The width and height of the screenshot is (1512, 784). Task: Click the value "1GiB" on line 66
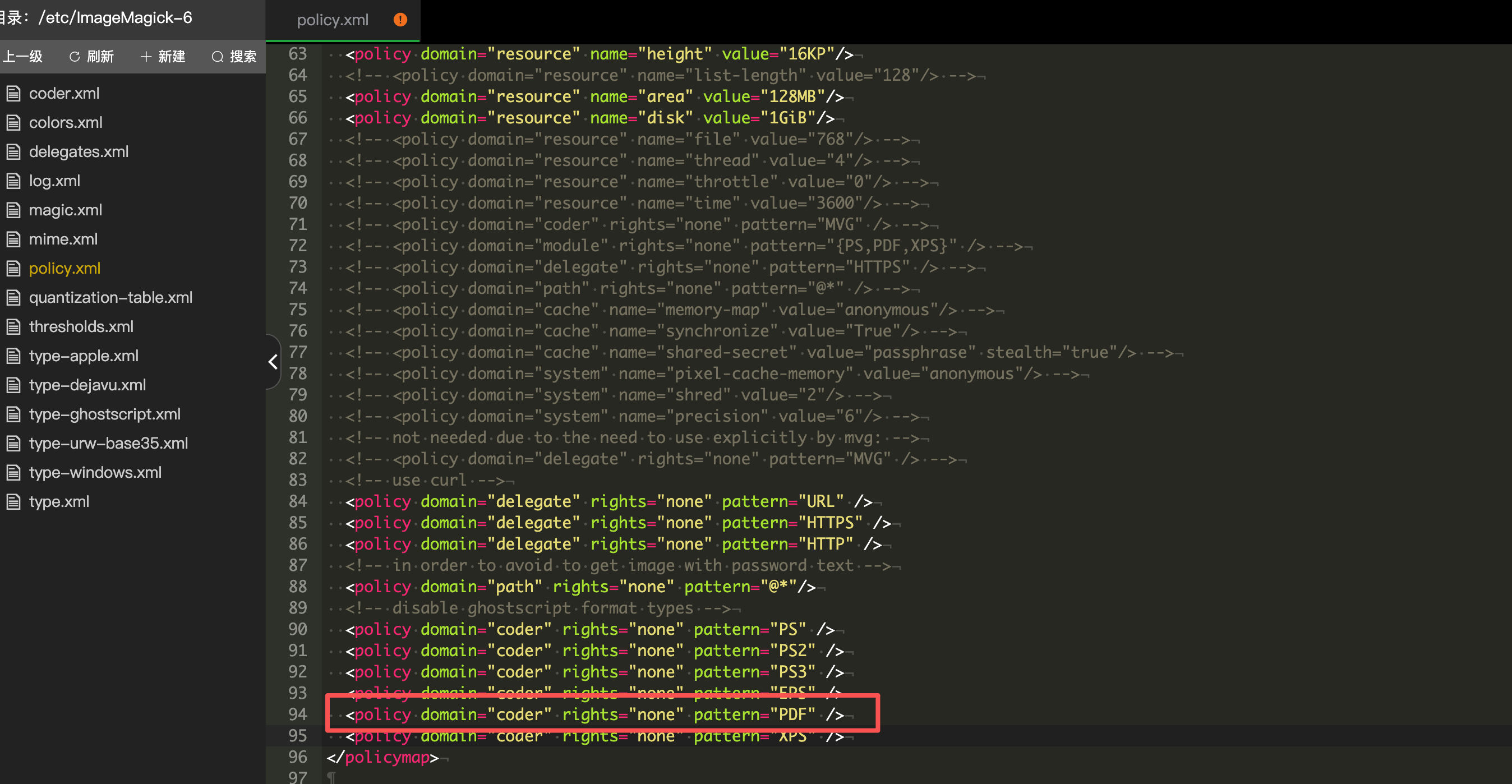787,118
